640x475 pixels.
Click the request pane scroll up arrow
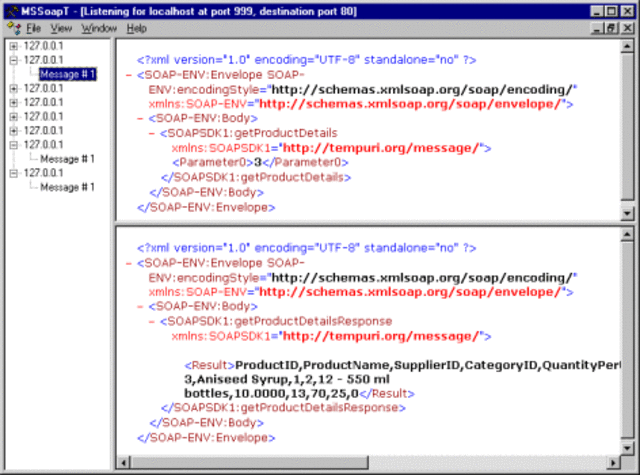(x=627, y=46)
